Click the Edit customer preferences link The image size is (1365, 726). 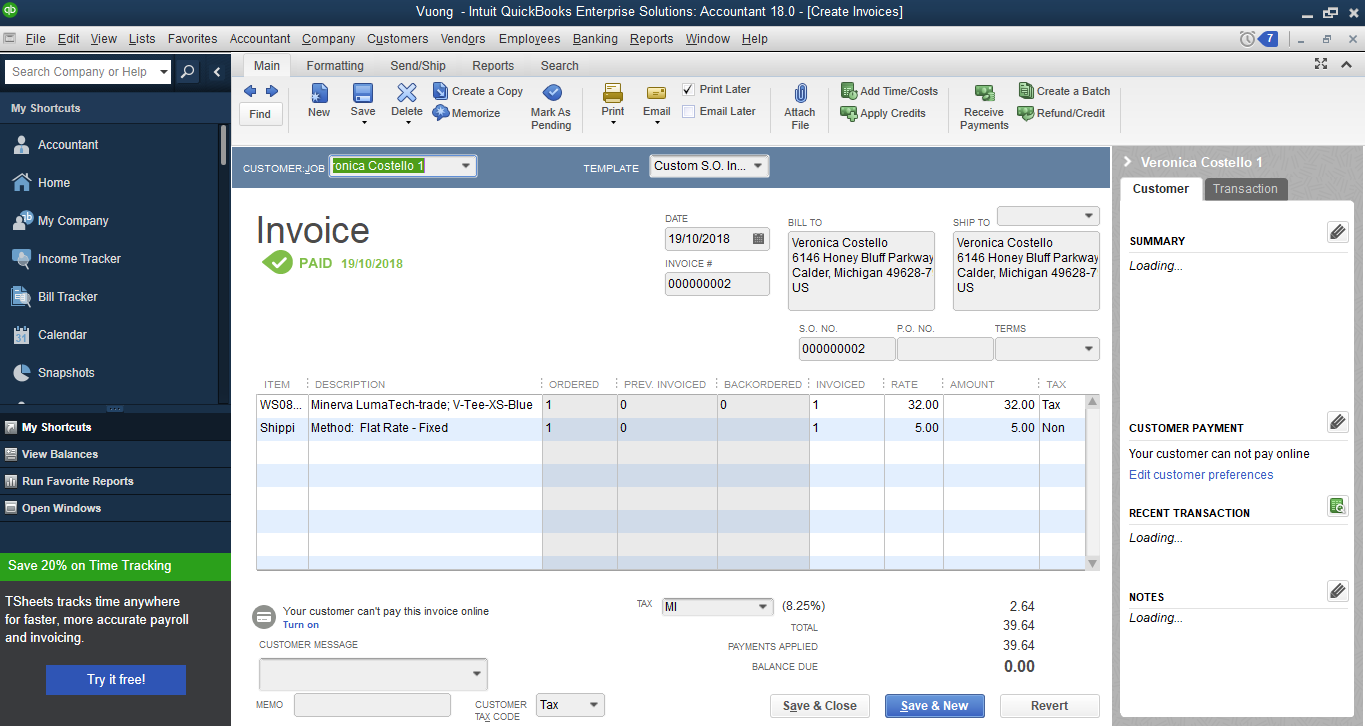(x=1201, y=475)
